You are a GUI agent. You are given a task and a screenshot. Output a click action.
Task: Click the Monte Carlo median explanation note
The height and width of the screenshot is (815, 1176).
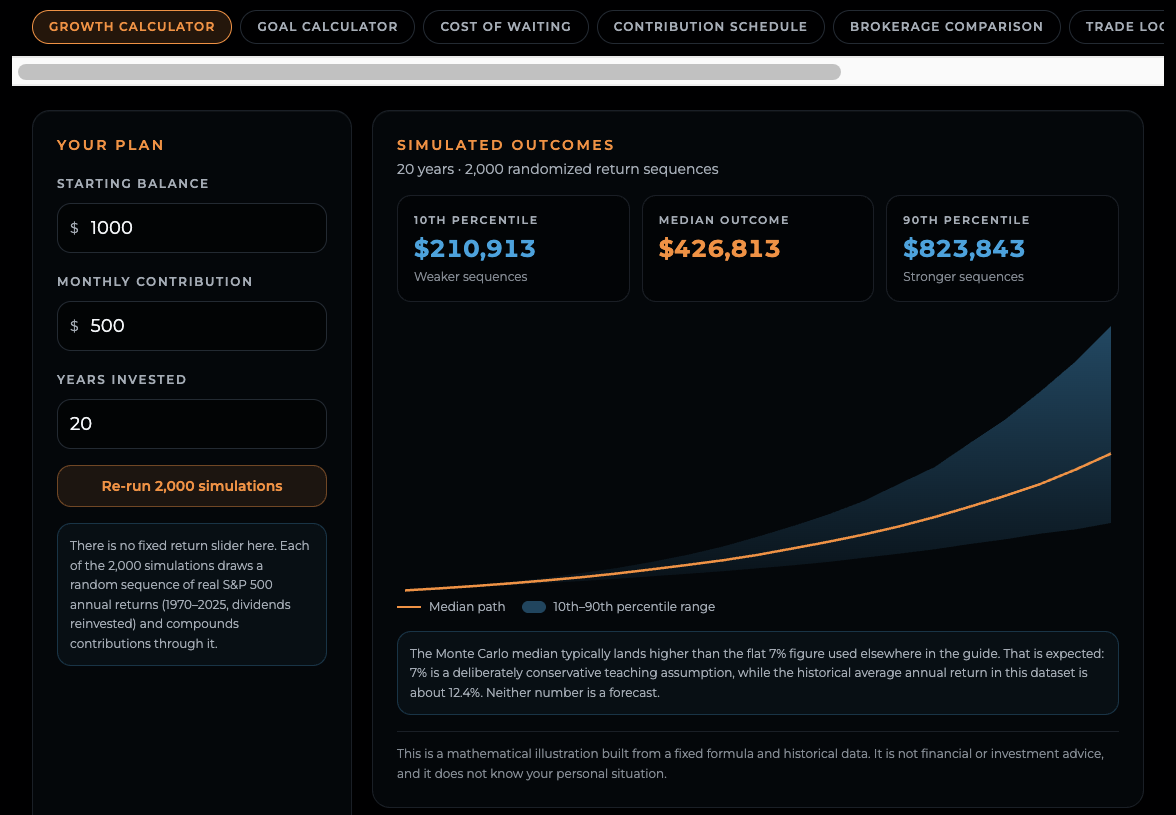tap(758, 673)
